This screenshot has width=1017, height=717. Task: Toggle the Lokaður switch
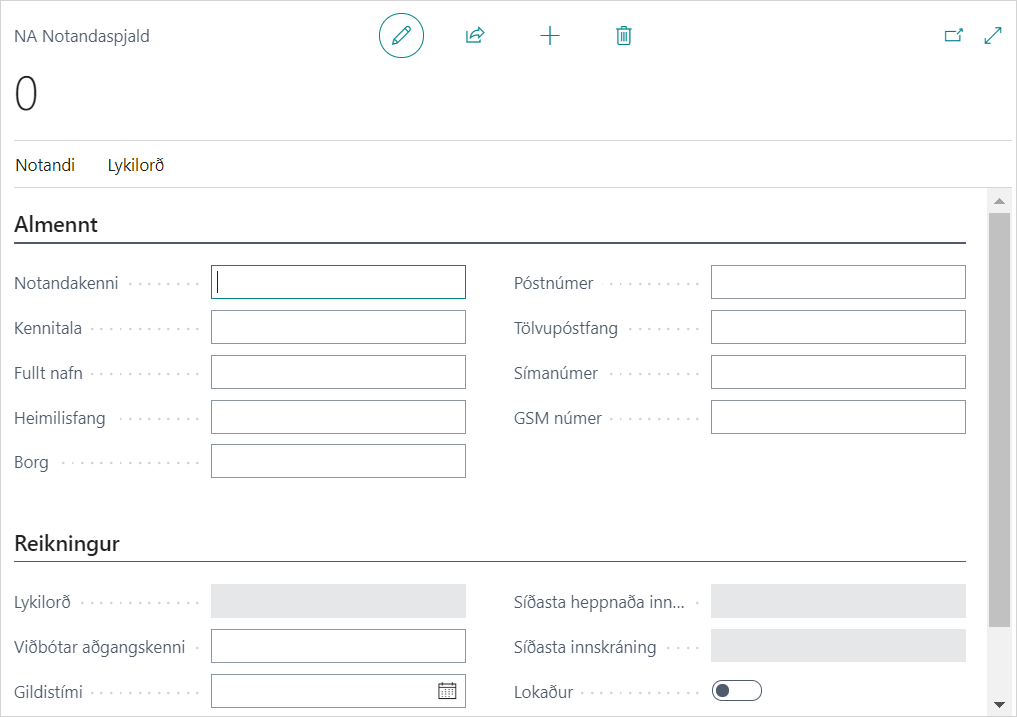737,690
